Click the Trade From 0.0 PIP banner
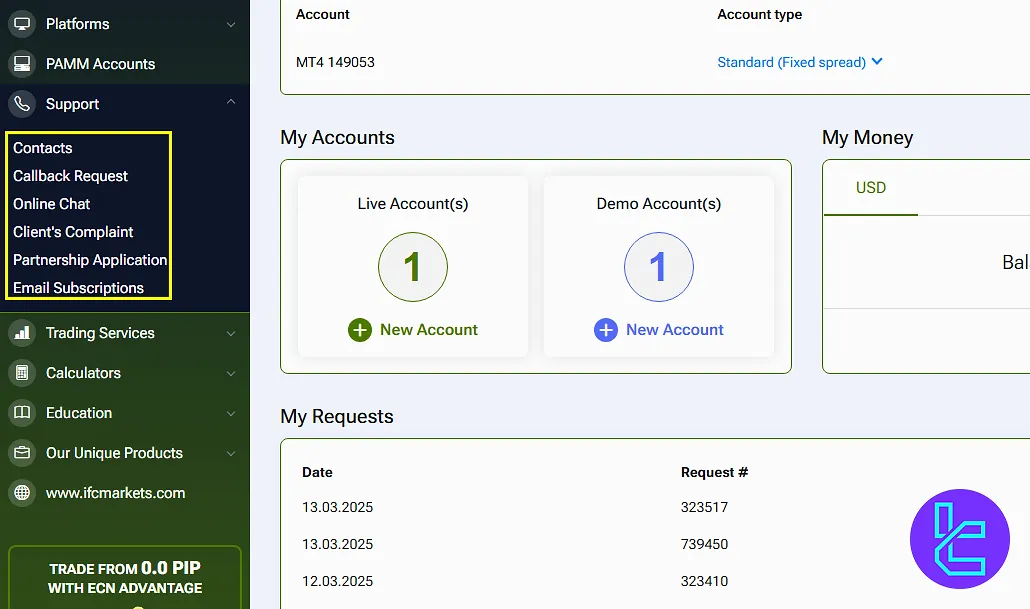The width and height of the screenshot is (1030, 609). [125, 578]
